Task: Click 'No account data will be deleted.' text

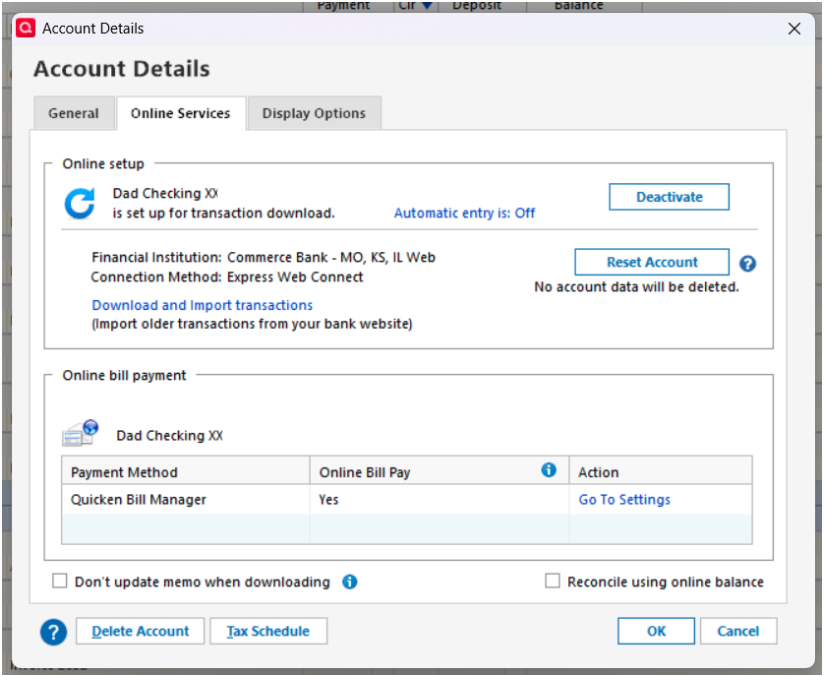Action: [x=636, y=286]
